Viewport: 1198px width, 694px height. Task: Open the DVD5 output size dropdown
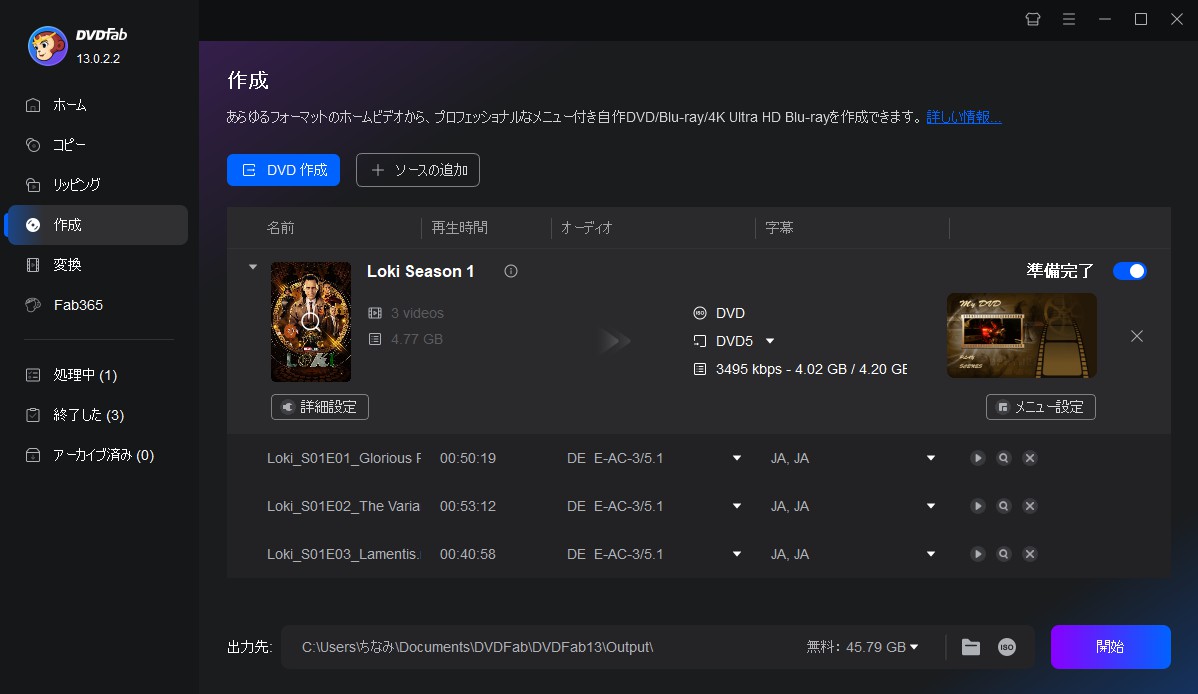pyautogui.click(x=770, y=341)
